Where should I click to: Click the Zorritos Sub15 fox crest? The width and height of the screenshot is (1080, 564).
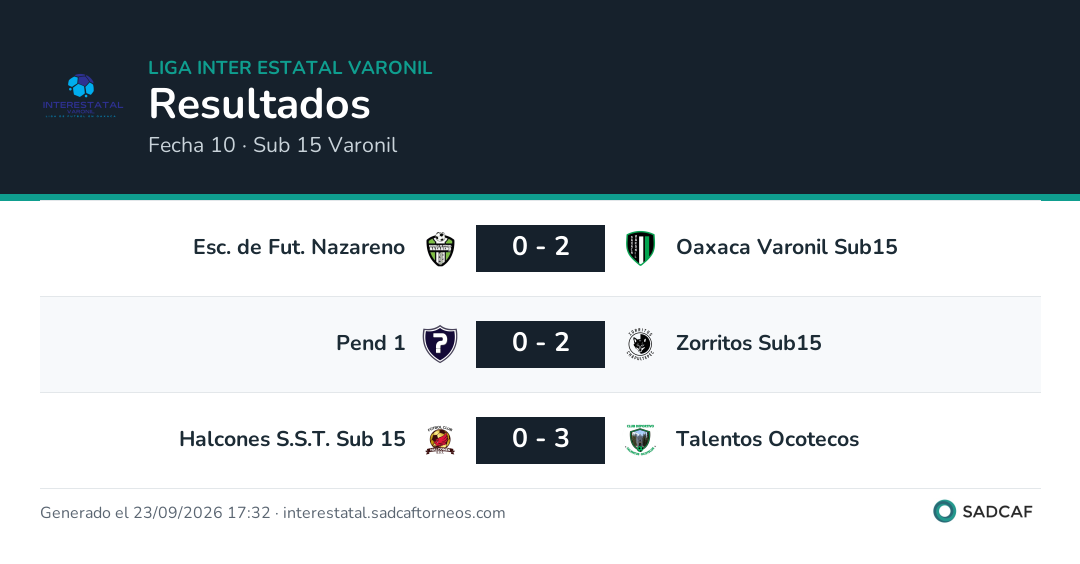point(640,344)
